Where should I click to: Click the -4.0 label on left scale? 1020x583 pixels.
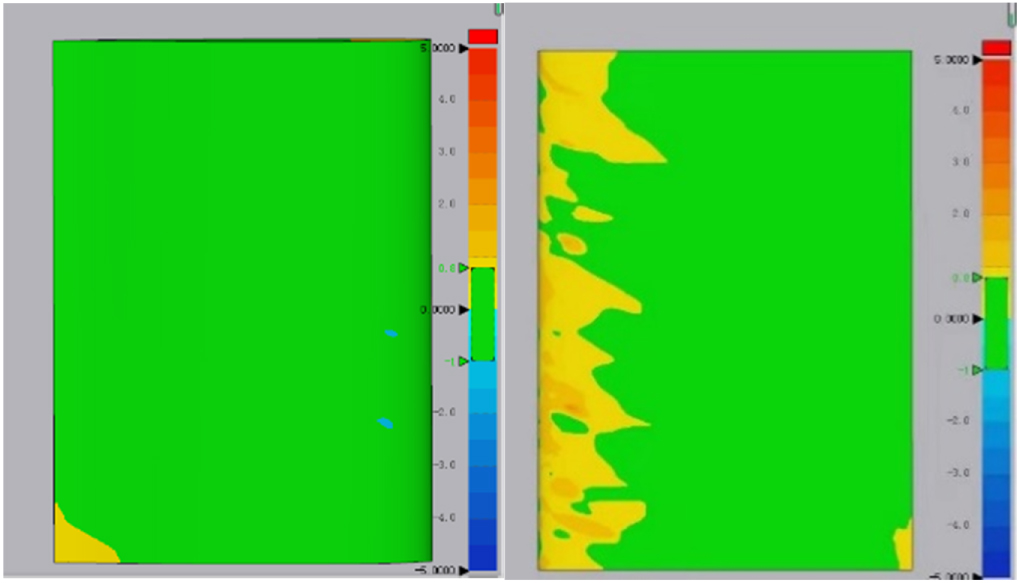coord(444,518)
